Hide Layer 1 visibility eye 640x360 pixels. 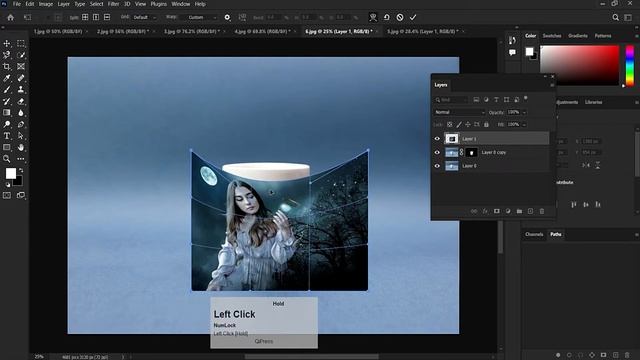point(437,139)
